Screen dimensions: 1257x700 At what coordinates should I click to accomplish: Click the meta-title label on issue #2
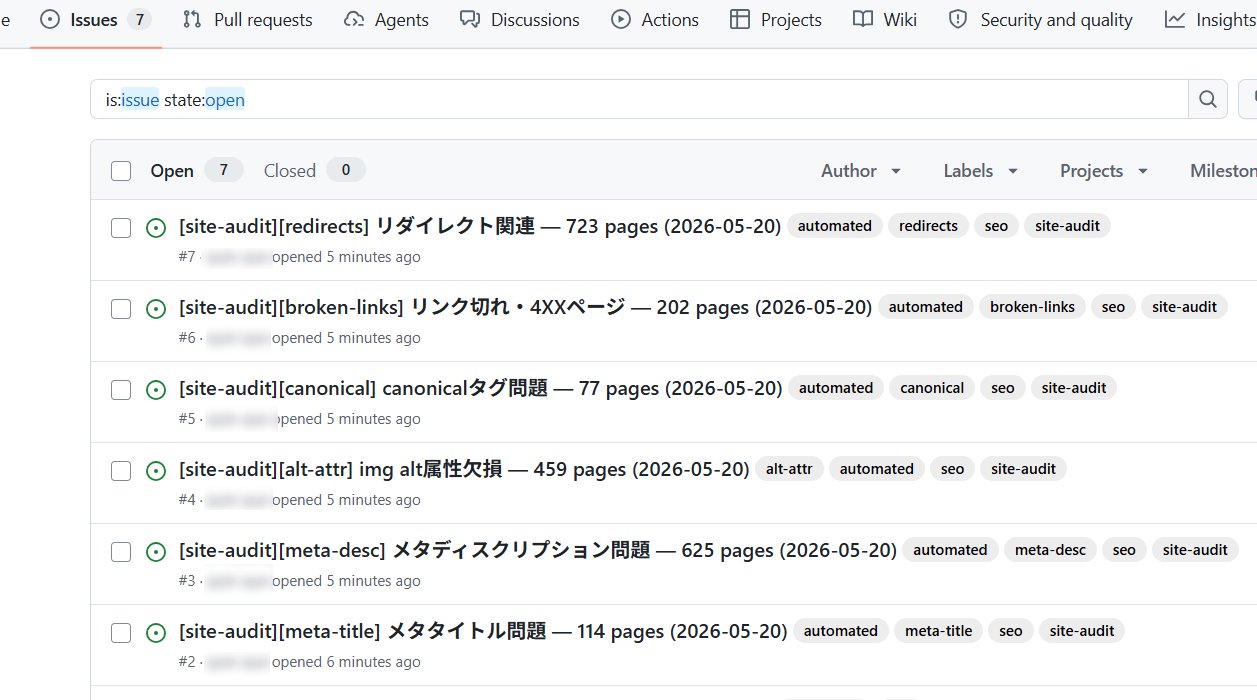(x=938, y=631)
